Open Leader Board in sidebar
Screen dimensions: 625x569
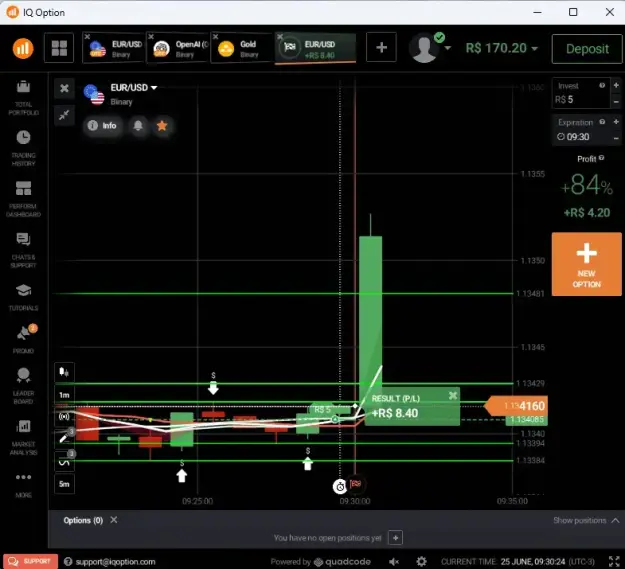[x=23, y=386]
